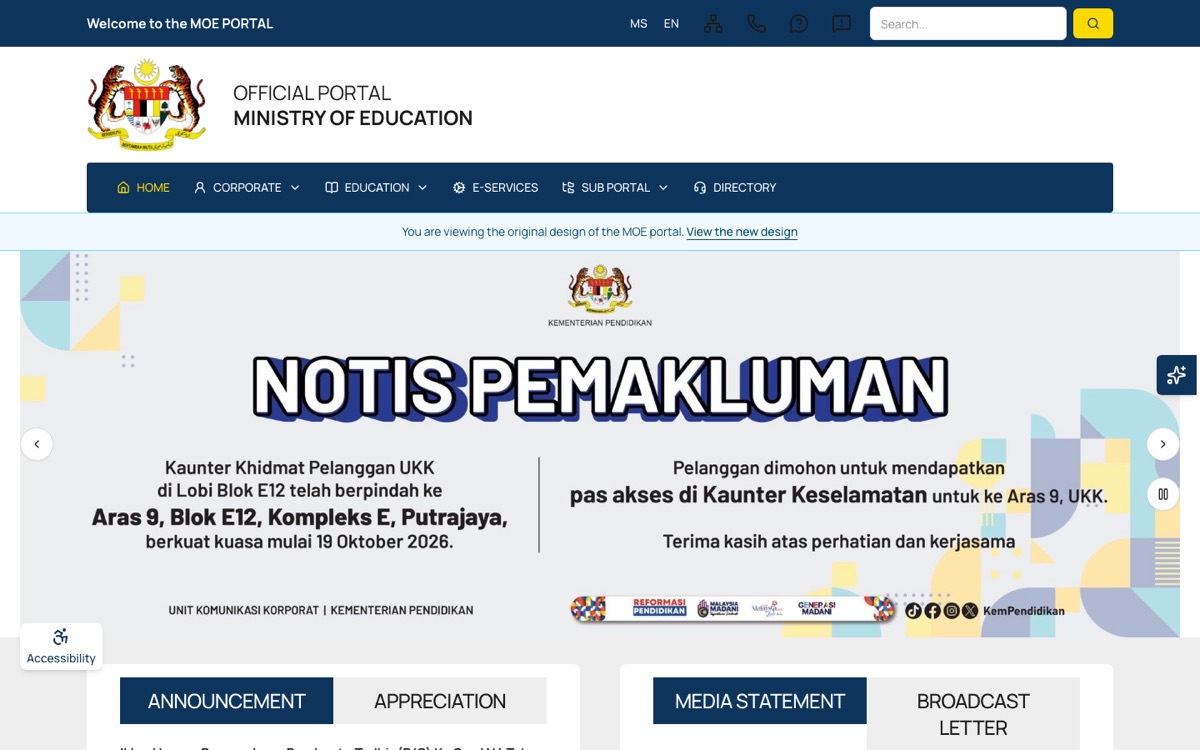This screenshot has width=1200, height=750.
Task: Select the BROADCAST LETTER tab
Action: pyautogui.click(x=973, y=714)
